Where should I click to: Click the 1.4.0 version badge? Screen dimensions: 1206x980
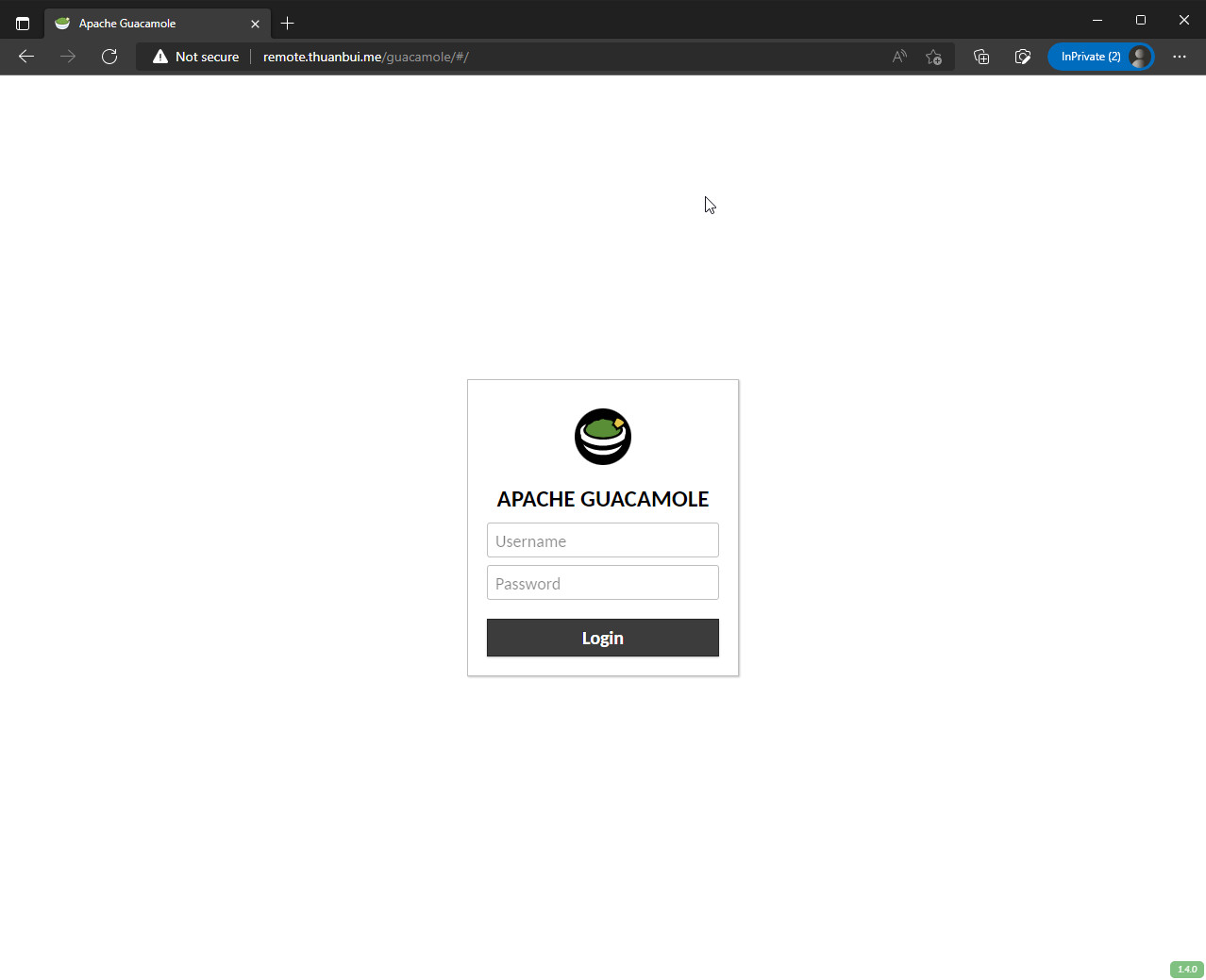1187,969
